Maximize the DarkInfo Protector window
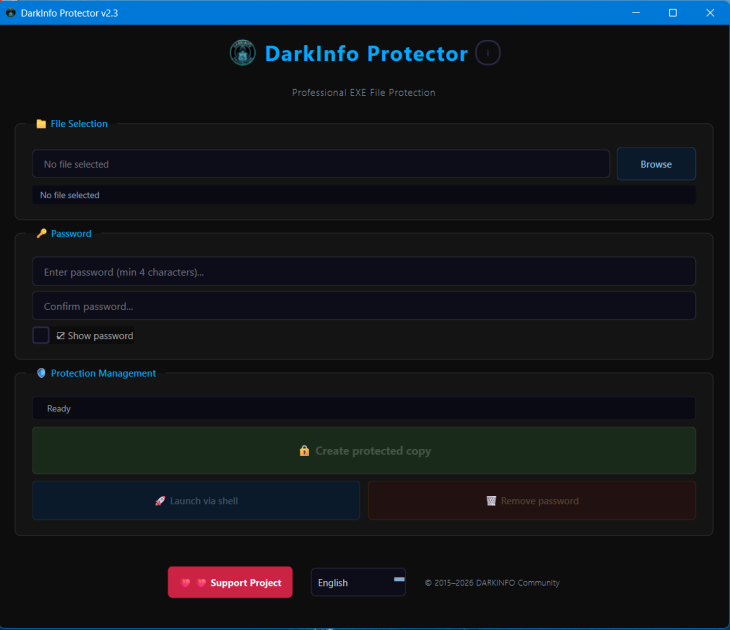The height and width of the screenshot is (630, 730). click(673, 13)
